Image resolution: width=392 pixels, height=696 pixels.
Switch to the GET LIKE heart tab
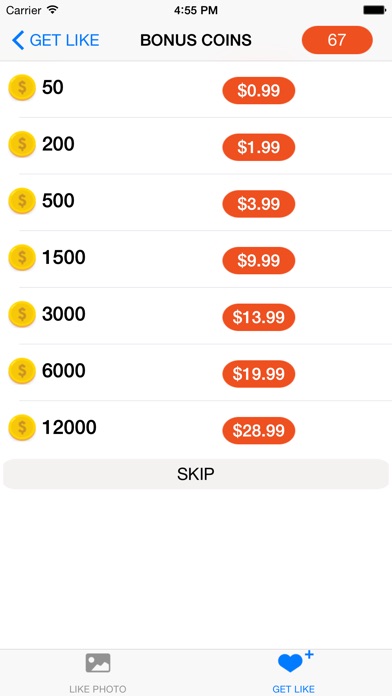pyautogui.click(x=294, y=672)
